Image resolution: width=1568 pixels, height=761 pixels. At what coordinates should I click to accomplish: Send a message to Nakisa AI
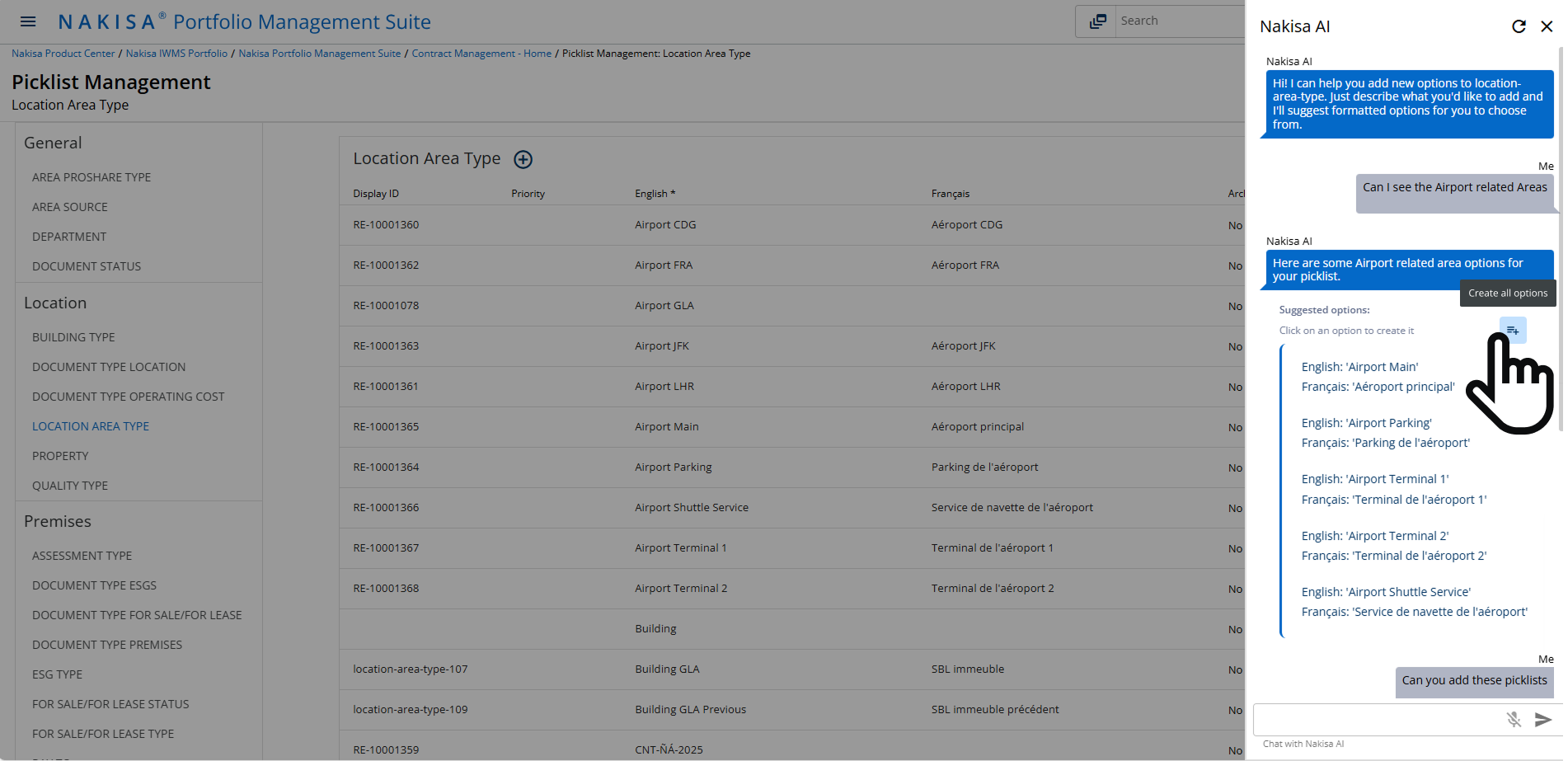point(1542,718)
